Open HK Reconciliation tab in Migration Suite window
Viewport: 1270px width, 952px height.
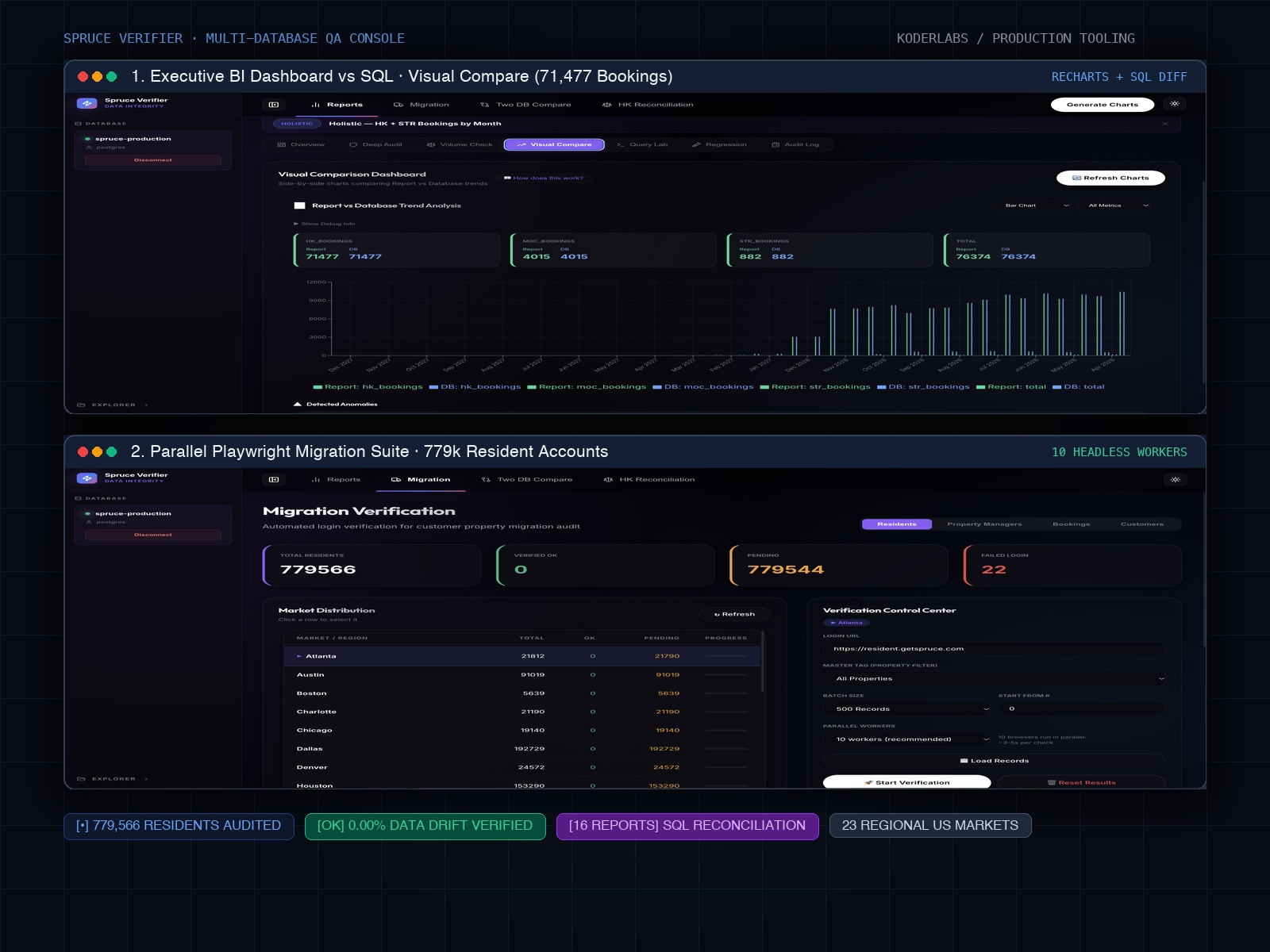(648, 480)
